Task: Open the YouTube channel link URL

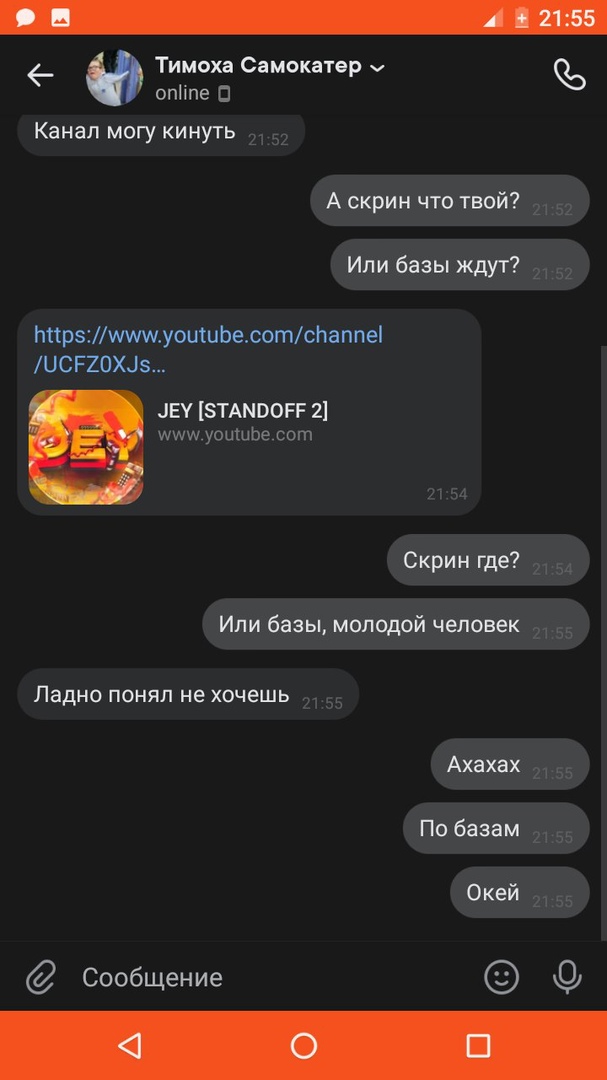Action: (x=208, y=350)
